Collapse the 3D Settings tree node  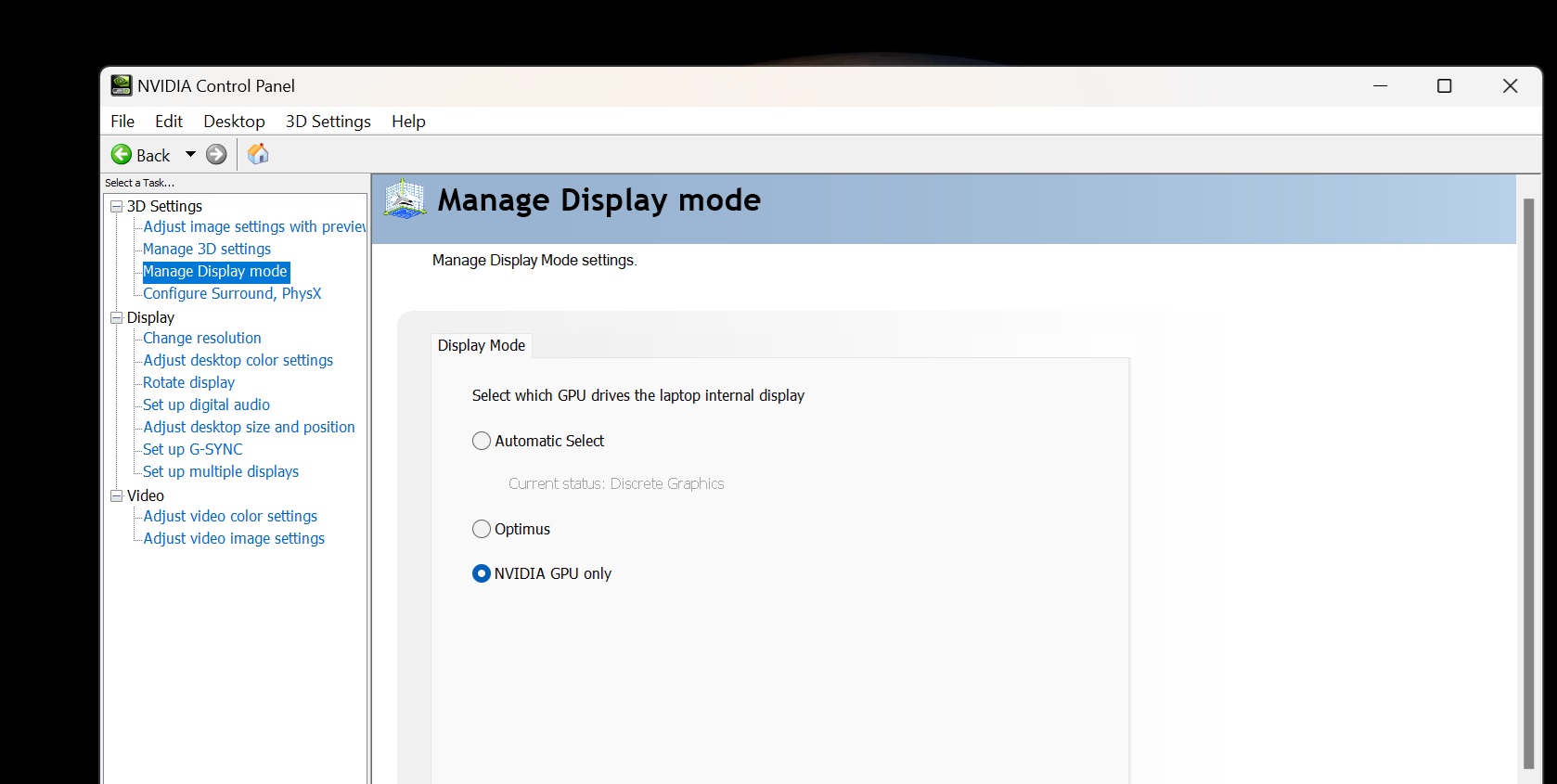(x=117, y=206)
